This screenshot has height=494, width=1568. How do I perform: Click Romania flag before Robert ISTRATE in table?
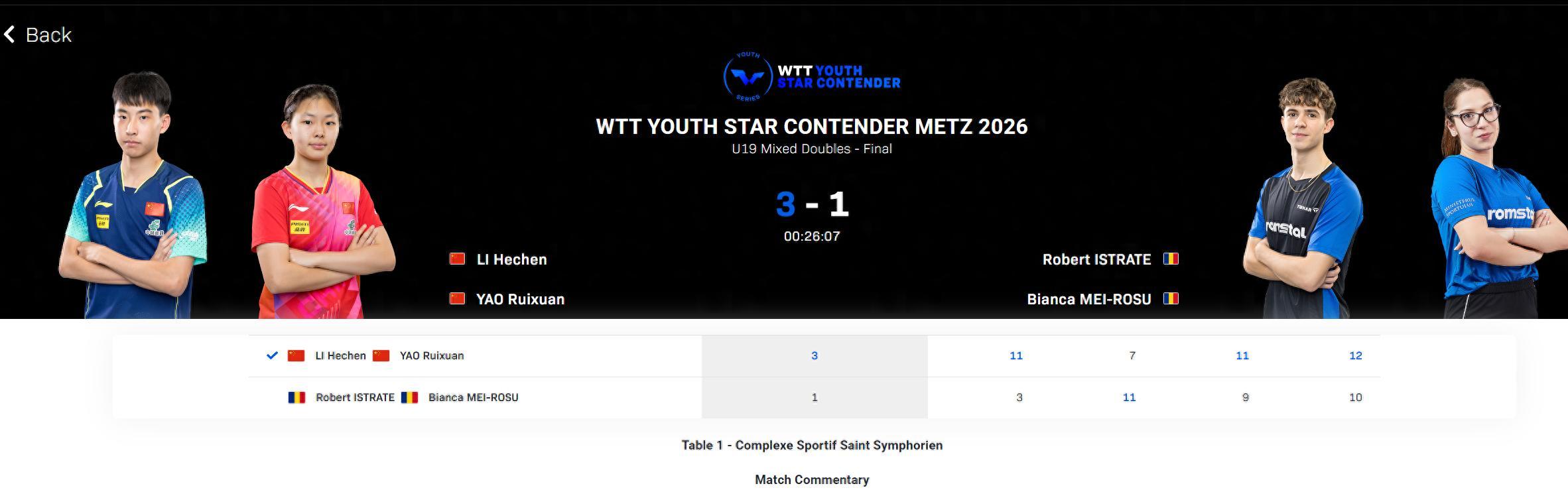point(296,397)
